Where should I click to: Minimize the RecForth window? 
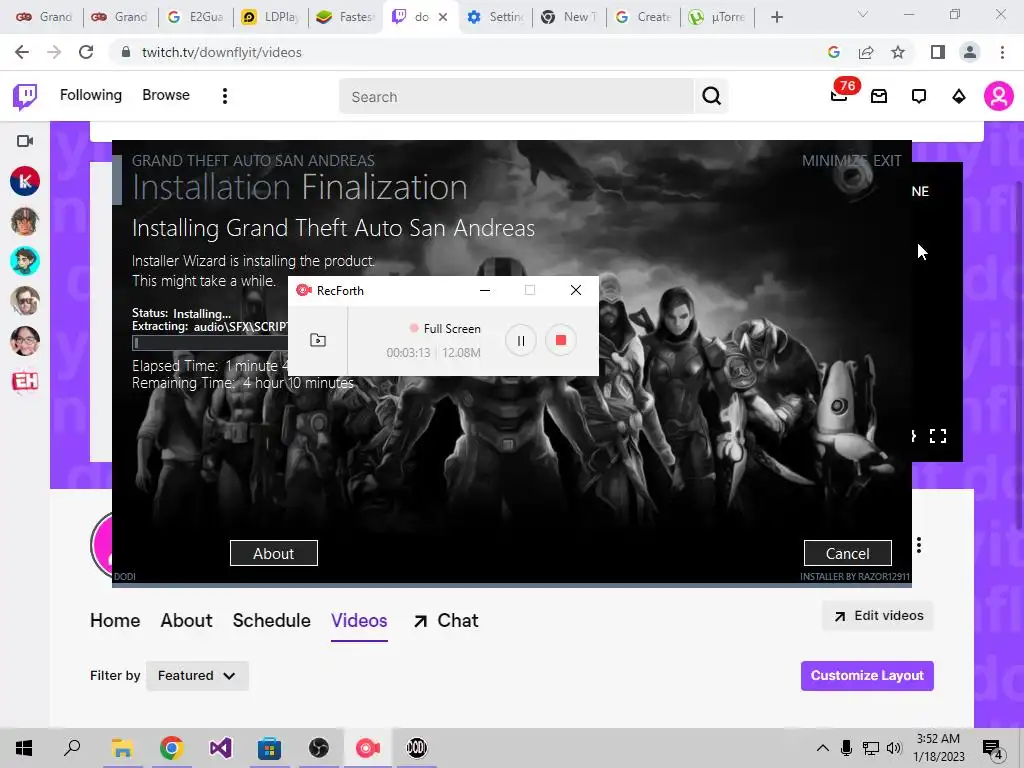click(485, 290)
